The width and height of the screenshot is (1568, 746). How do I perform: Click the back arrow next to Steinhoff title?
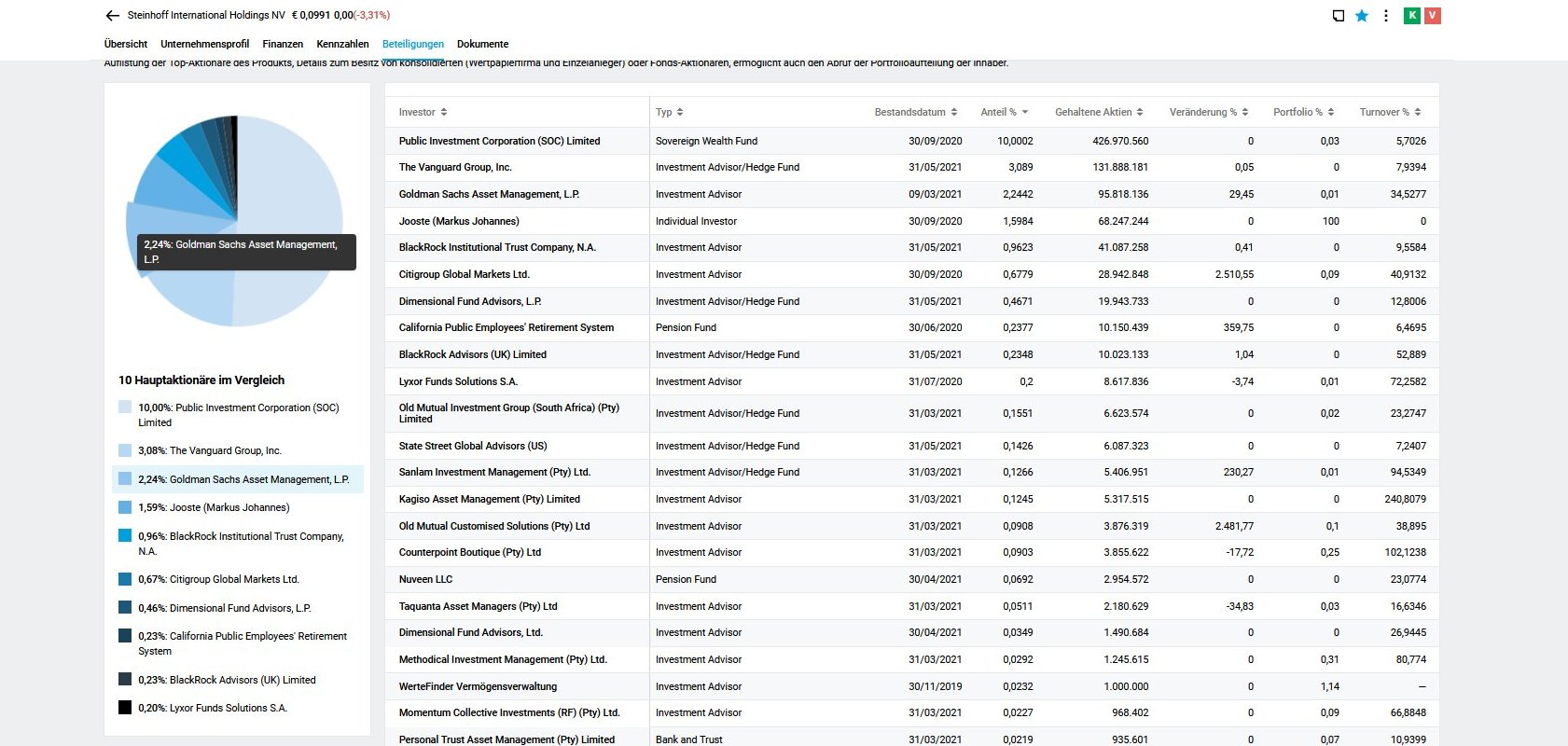(112, 16)
